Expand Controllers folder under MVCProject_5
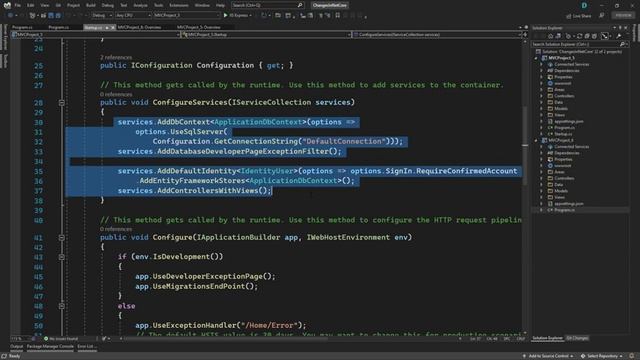The width and height of the screenshot is (640, 360). pos(542,96)
